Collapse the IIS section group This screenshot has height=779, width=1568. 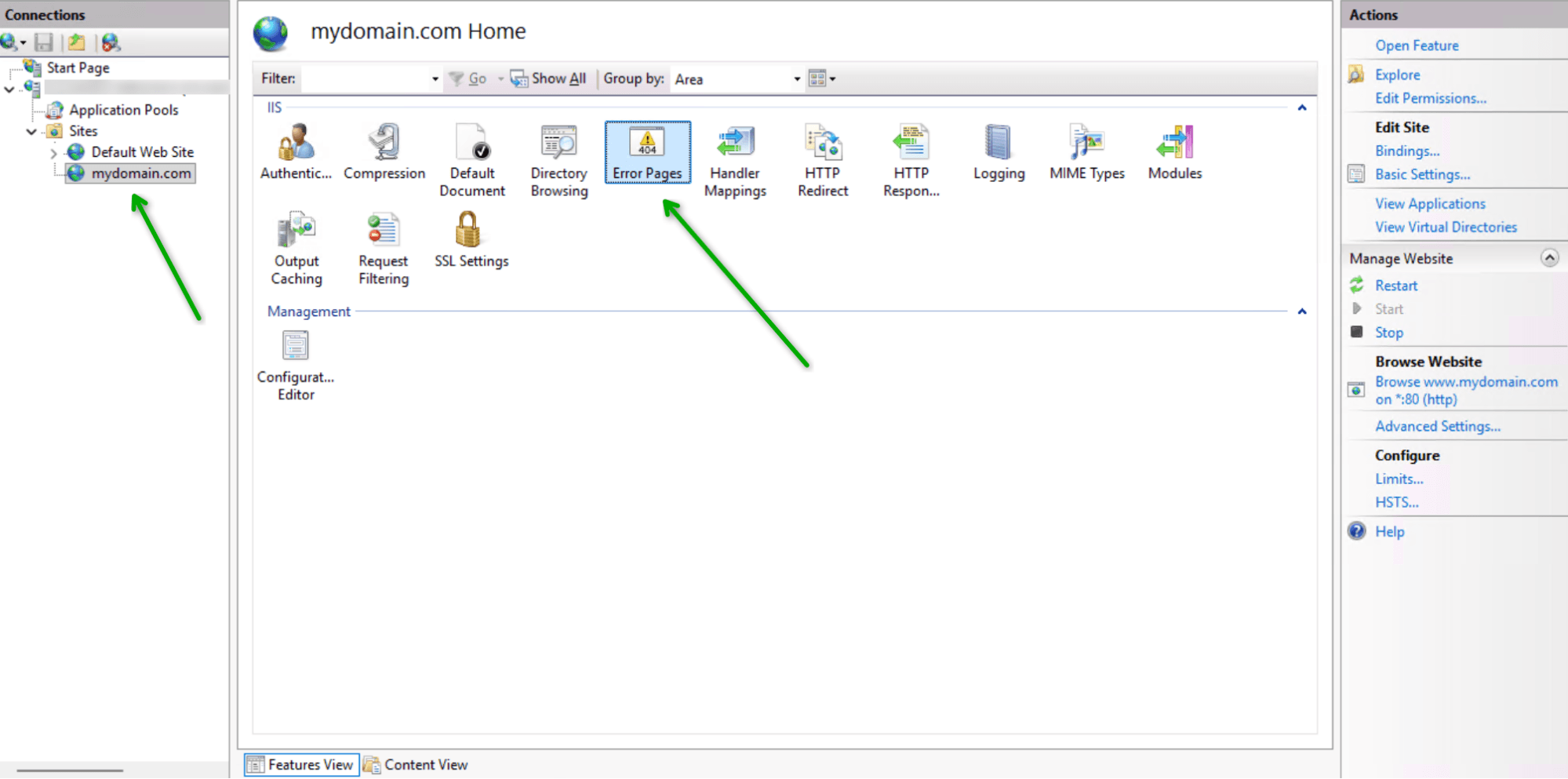1302,107
